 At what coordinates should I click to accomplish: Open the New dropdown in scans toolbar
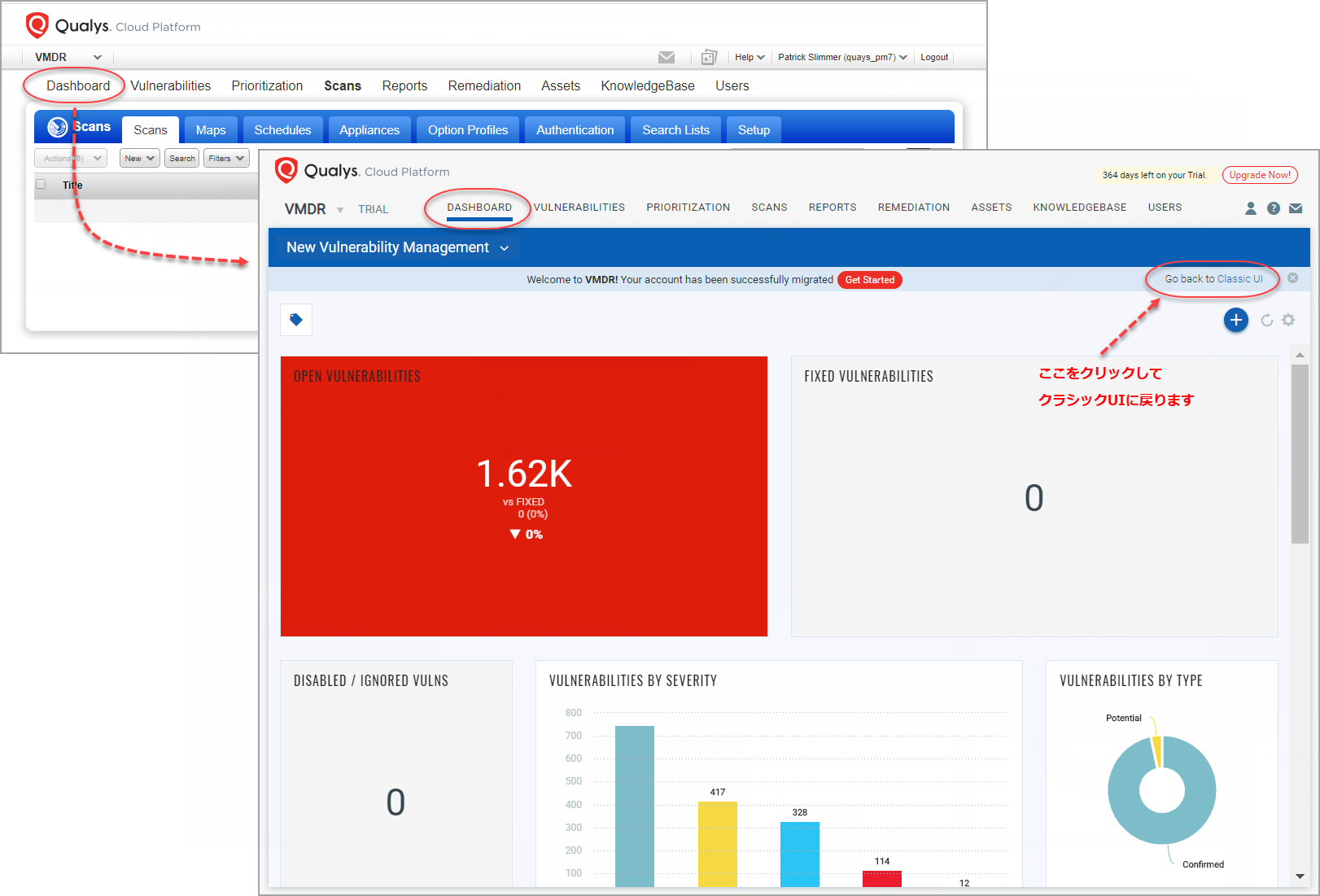tap(139, 158)
